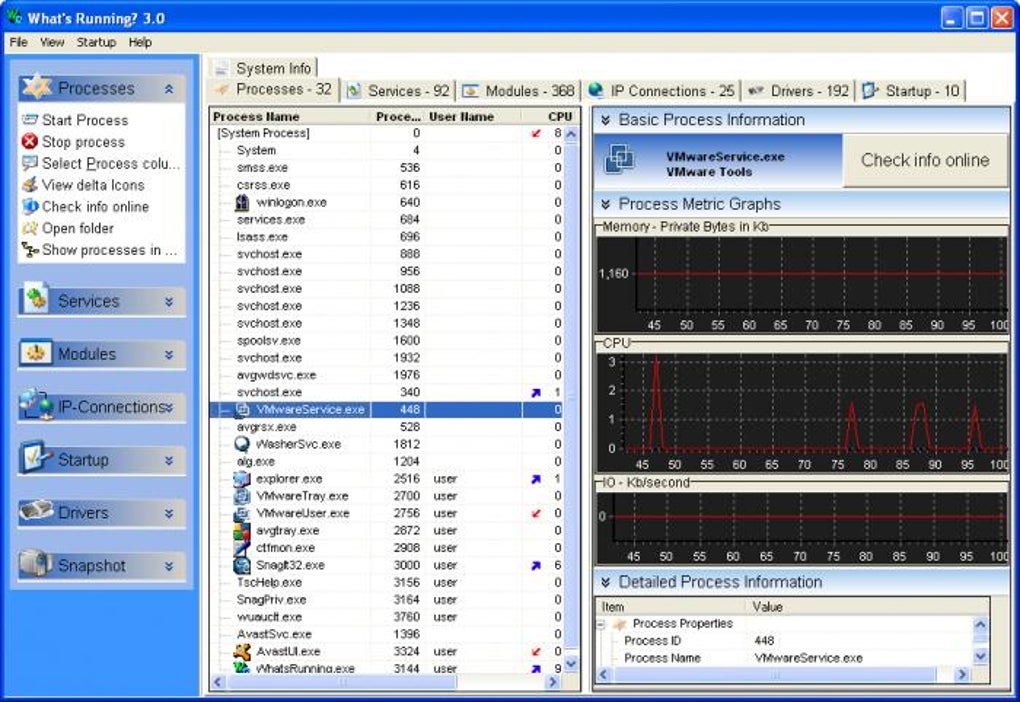The height and width of the screenshot is (702, 1020).
Task: Click the red Stop process icon
Action: (29, 142)
